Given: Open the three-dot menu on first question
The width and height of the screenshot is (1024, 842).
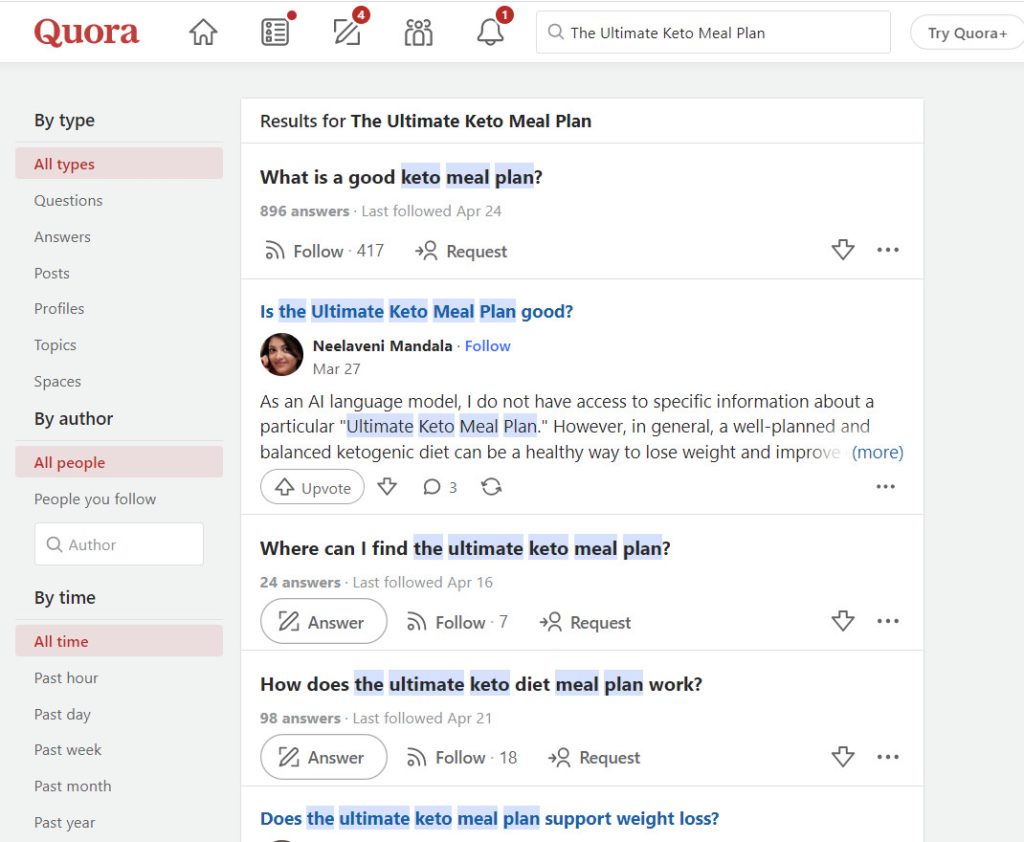Looking at the screenshot, I should pos(888,250).
